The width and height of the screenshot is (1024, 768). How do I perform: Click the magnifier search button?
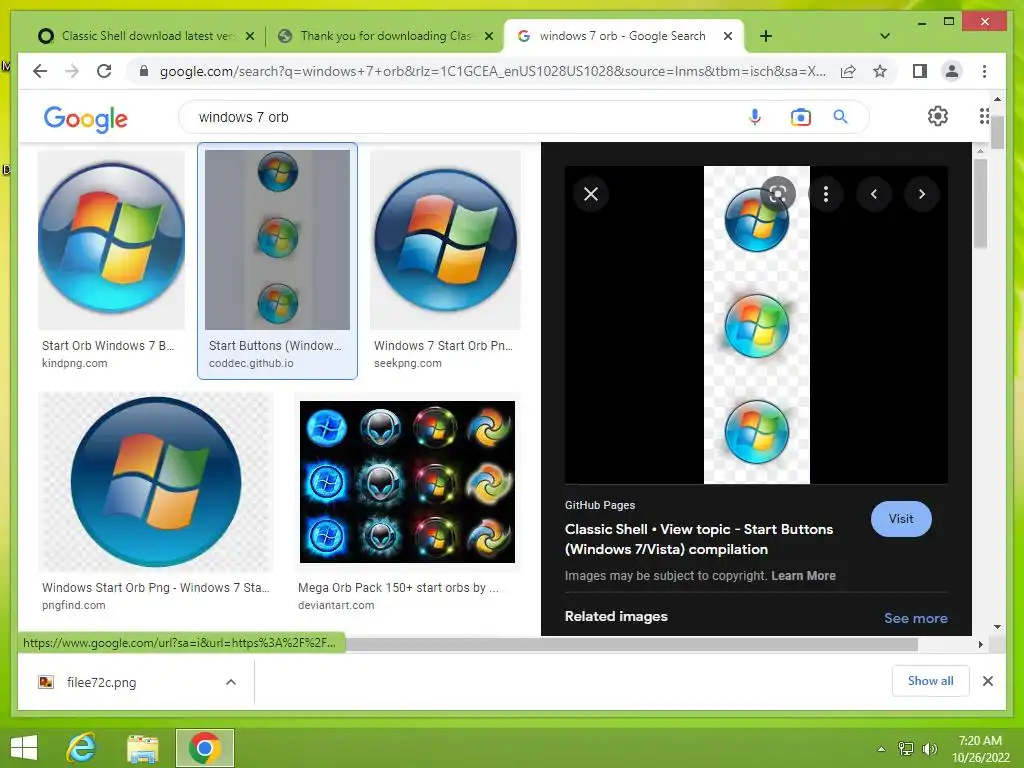click(x=840, y=117)
